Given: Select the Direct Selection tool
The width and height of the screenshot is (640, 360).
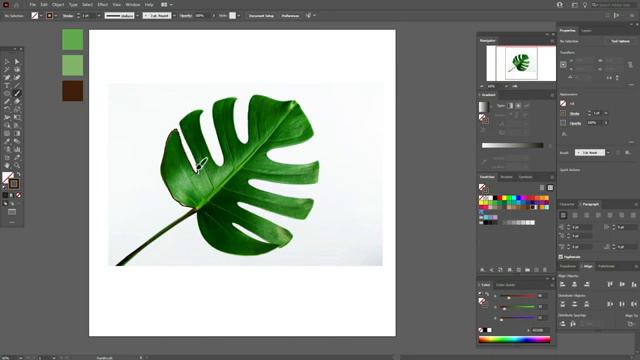Looking at the screenshot, I should click(17, 62).
